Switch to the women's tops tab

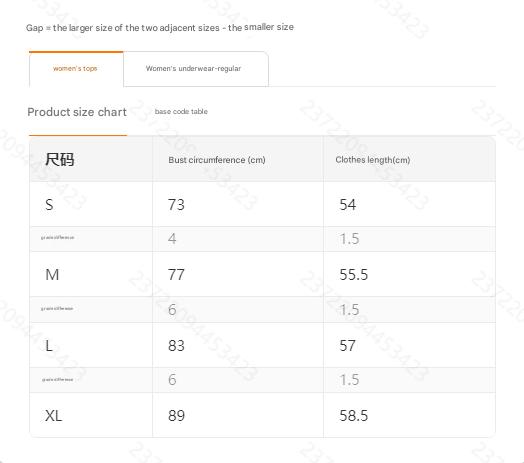click(76, 69)
